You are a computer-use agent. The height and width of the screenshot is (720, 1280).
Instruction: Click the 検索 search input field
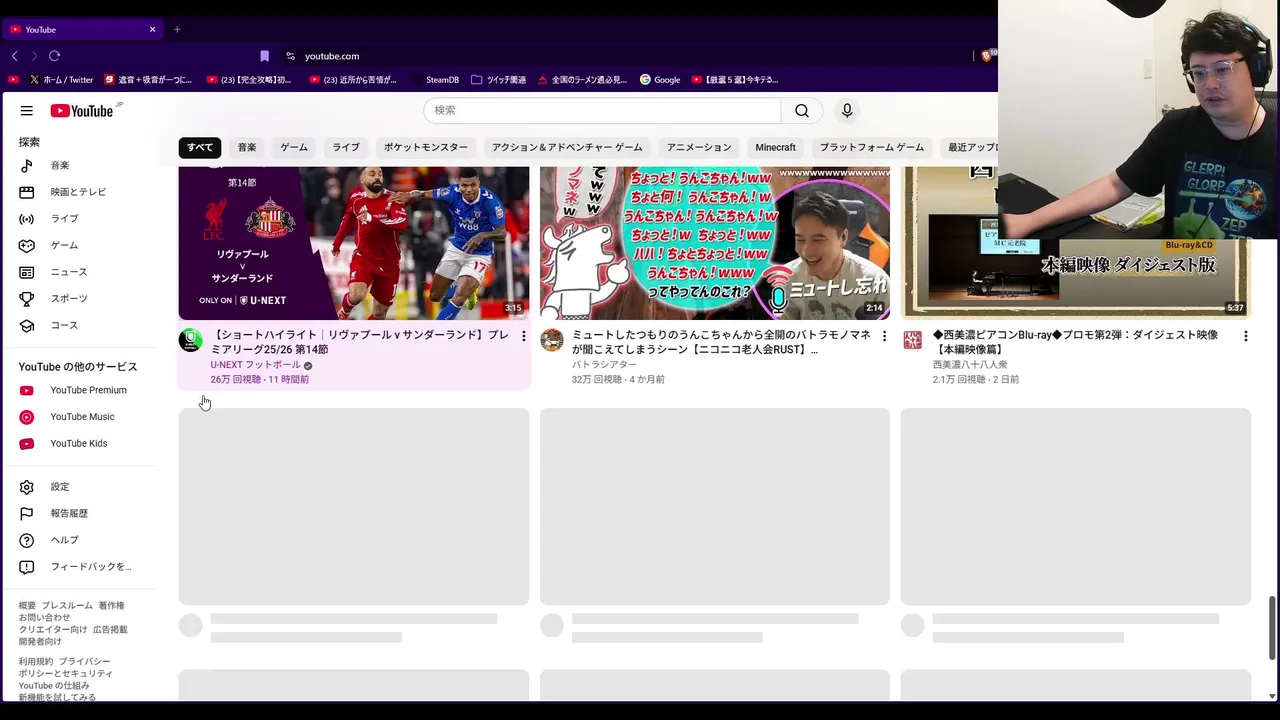tap(602, 111)
